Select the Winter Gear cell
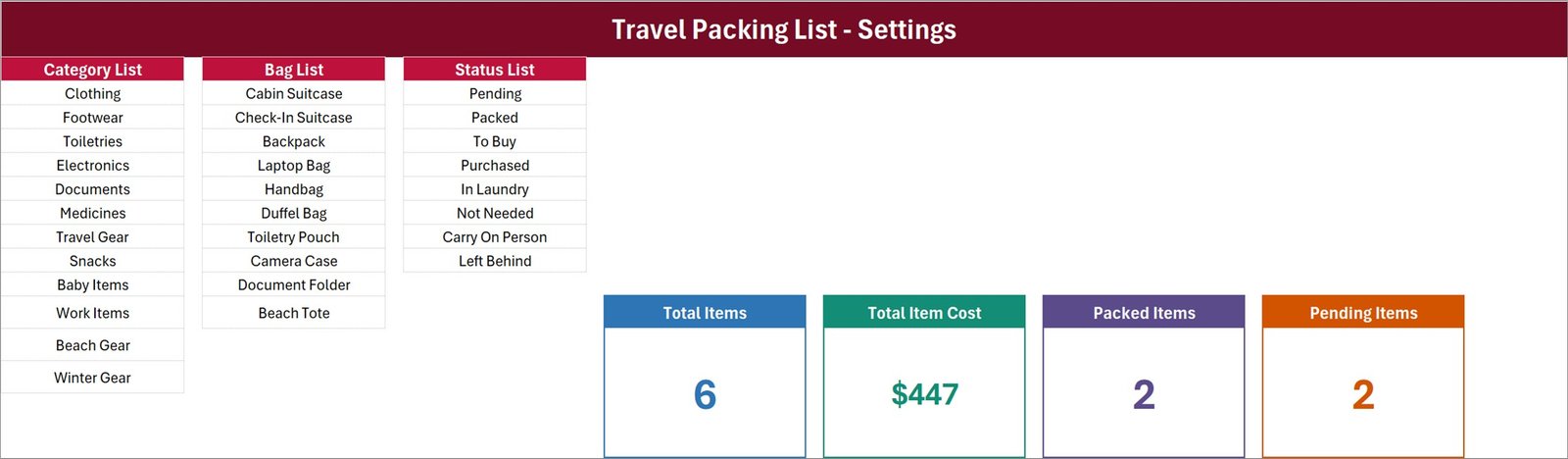 pyautogui.click(x=92, y=378)
